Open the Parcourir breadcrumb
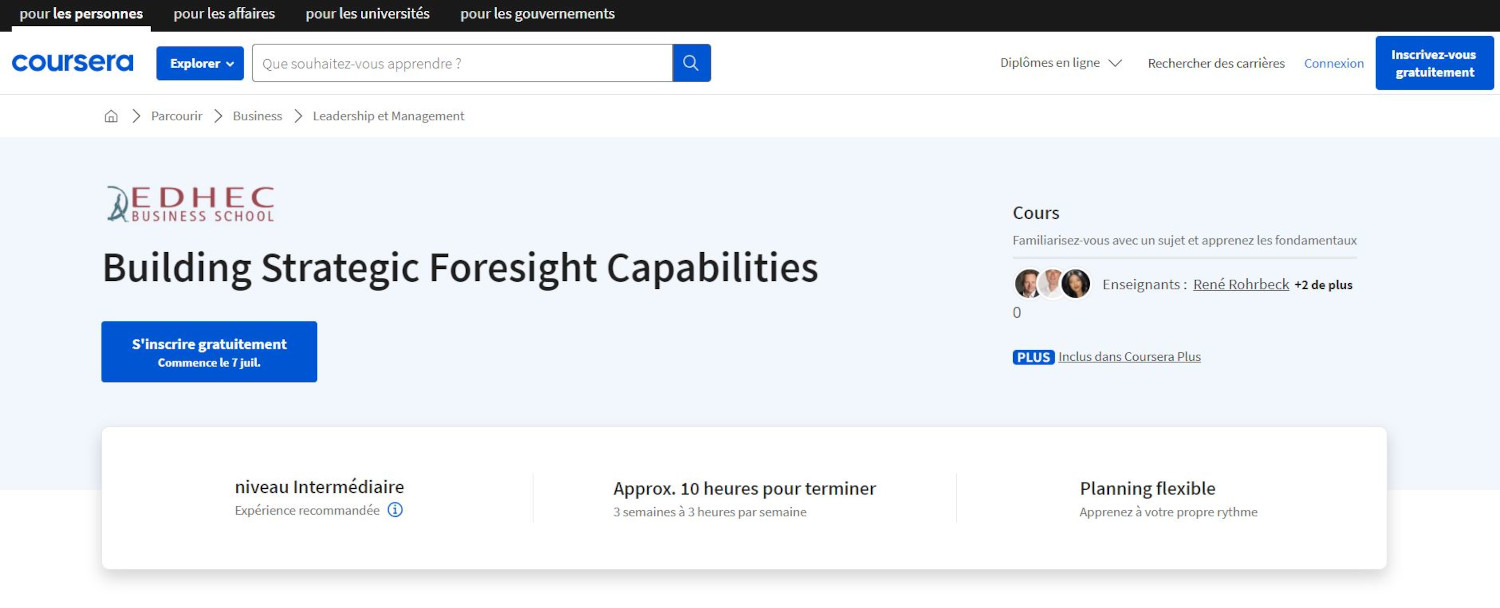 tap(176, 116)
